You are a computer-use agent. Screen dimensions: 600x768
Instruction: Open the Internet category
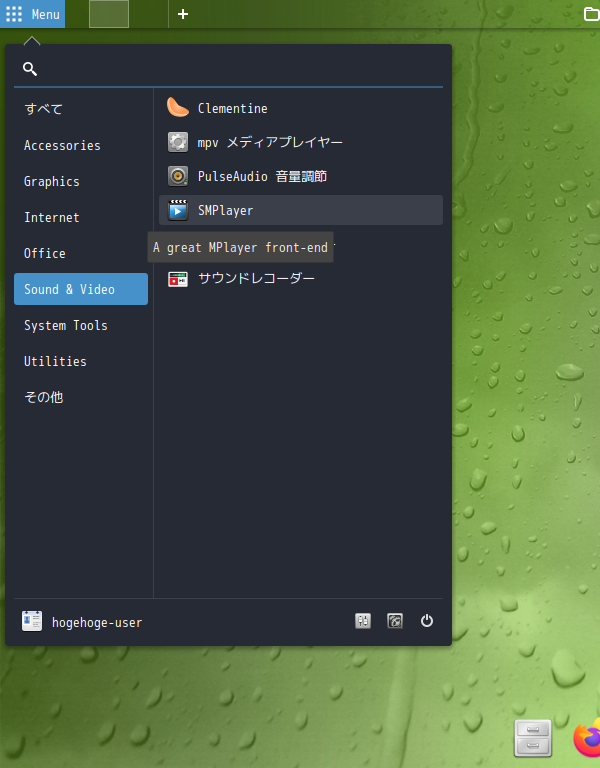click(81, 217)
